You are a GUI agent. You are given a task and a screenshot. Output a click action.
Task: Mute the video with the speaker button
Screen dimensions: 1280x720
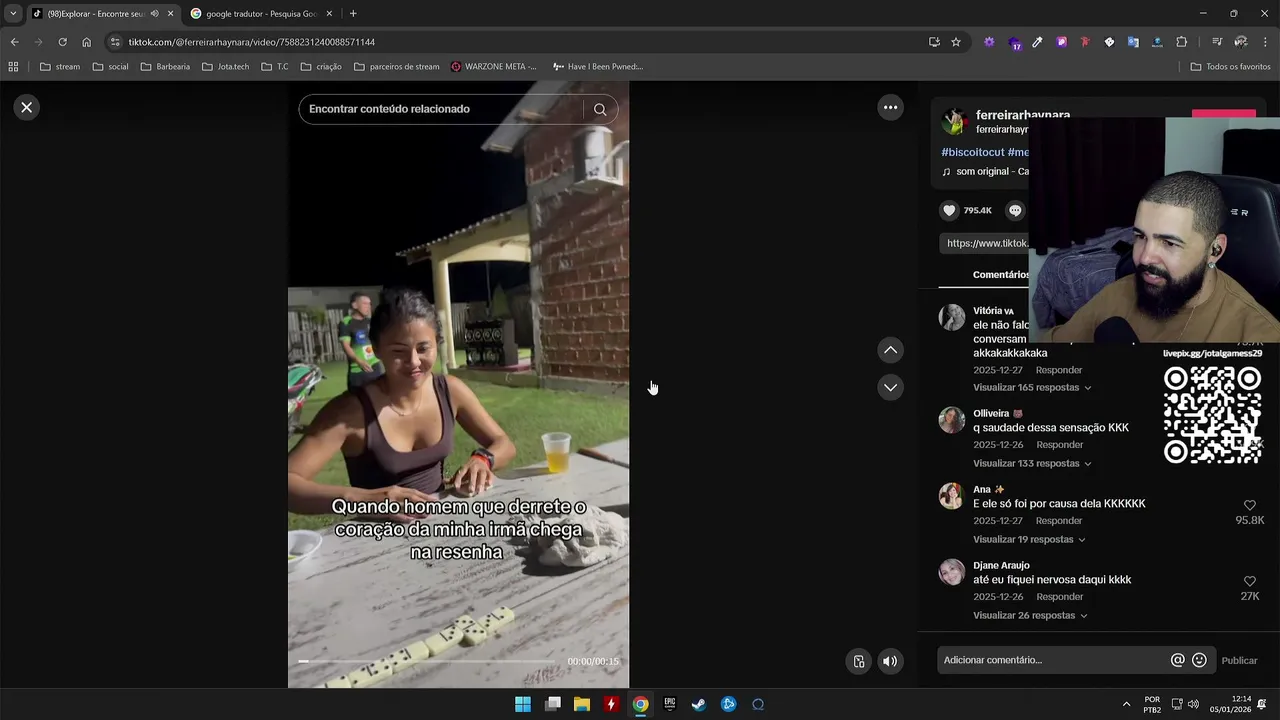tap(889, 661)
